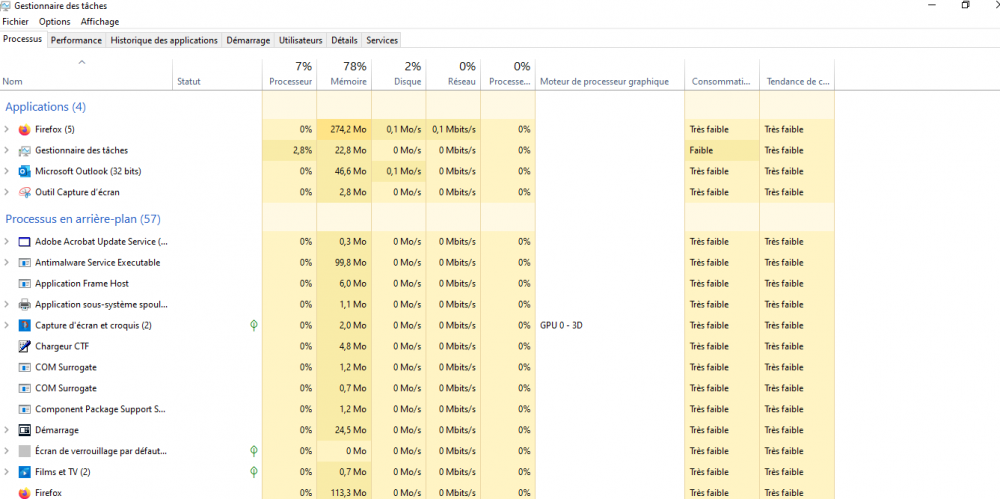
Task: Open the Fichier menu
Action: 15,21
